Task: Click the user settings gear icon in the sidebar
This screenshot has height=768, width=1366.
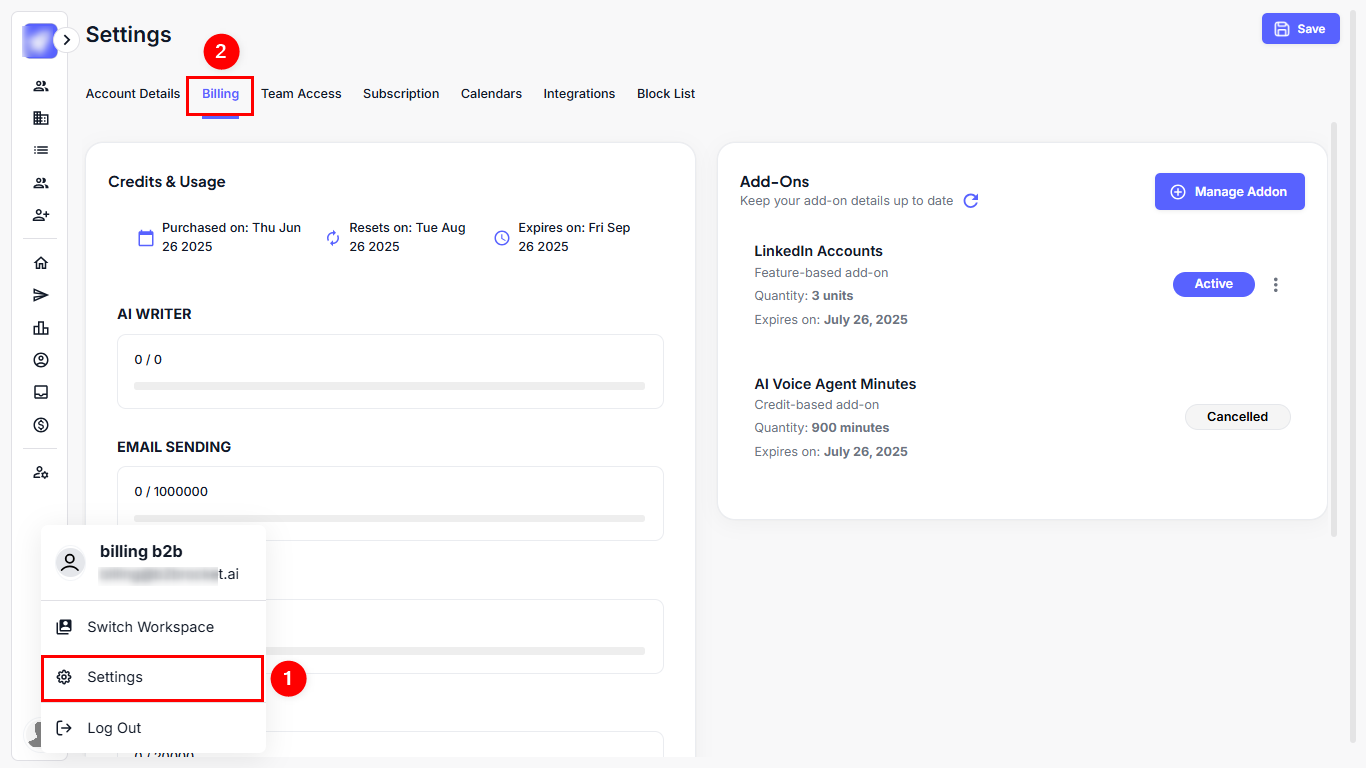Action: [41, 472]
